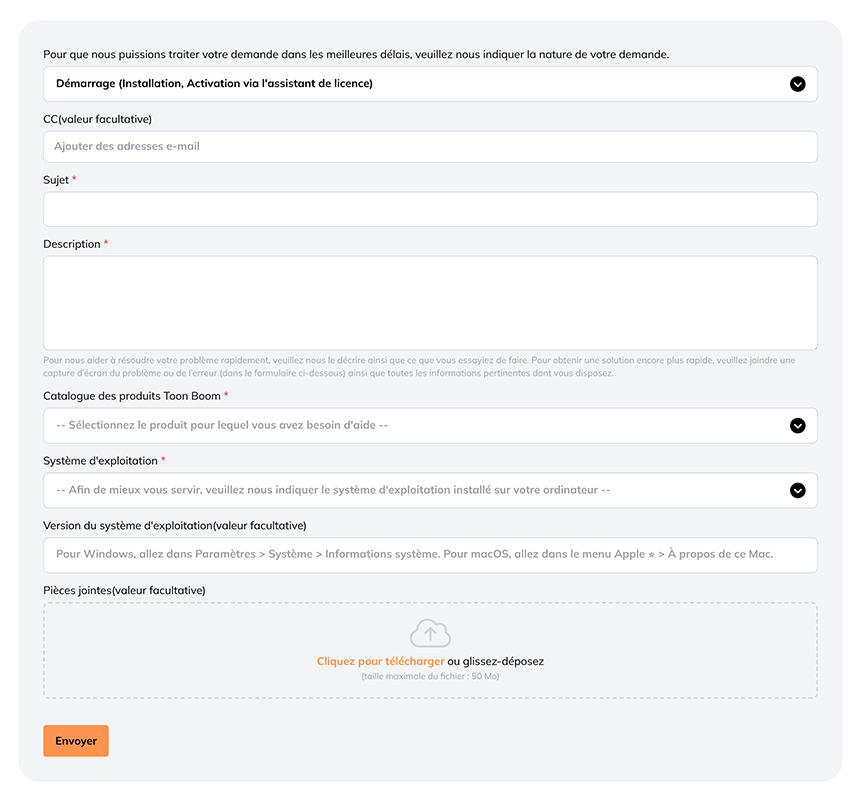Click the Sujet field label

[56, 180]
